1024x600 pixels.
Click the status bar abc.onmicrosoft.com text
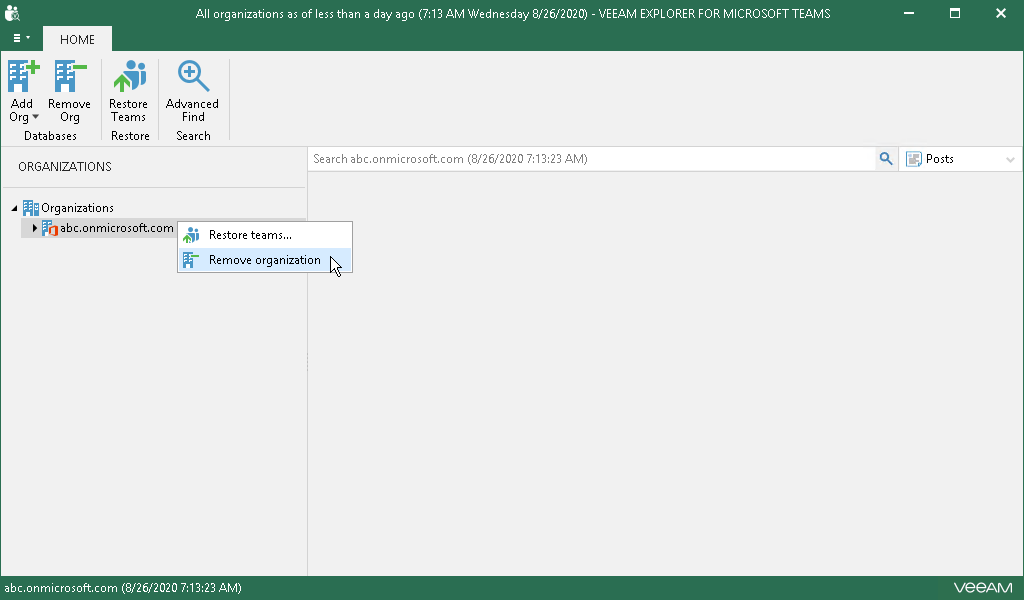coord(123,588)
